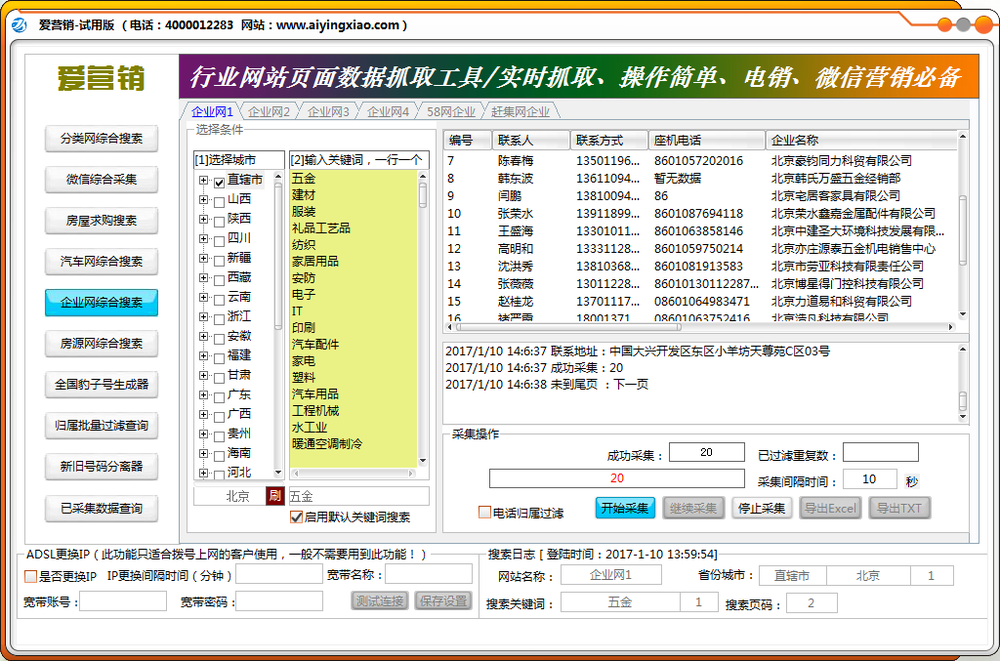Image resolution: width=1000 pixels, height=661 pixels.
Task: Check the 山西 province checkbox
Action: [x=219, y=202]
